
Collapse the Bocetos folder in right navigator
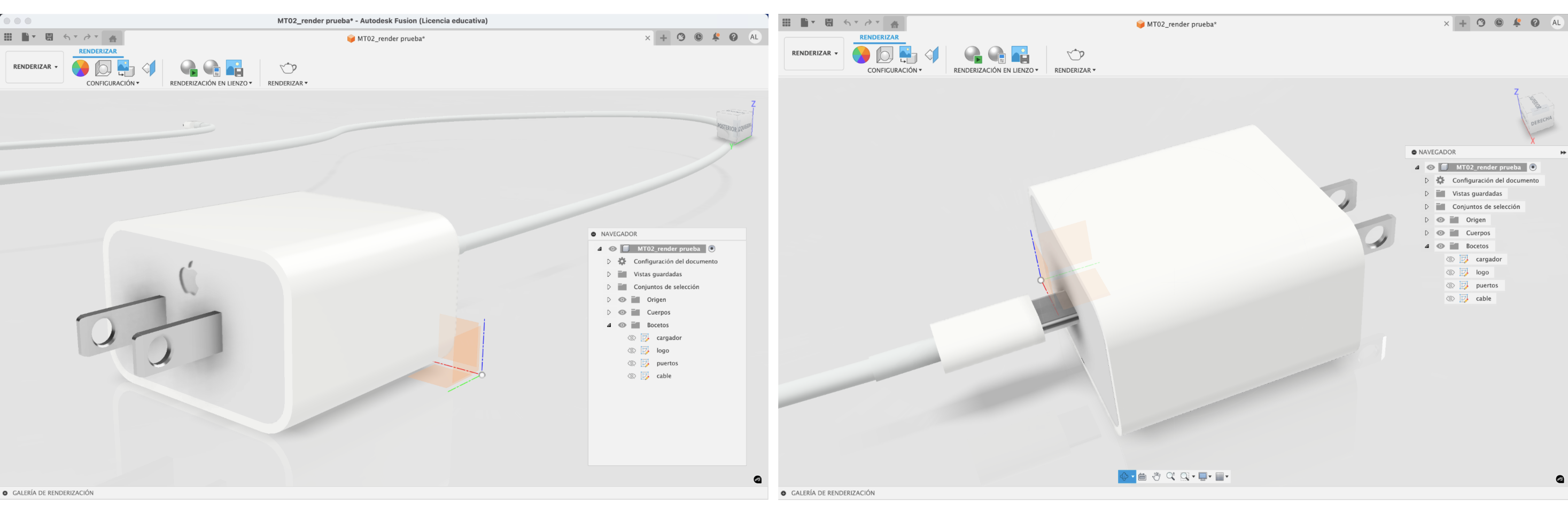(1427, 246)
